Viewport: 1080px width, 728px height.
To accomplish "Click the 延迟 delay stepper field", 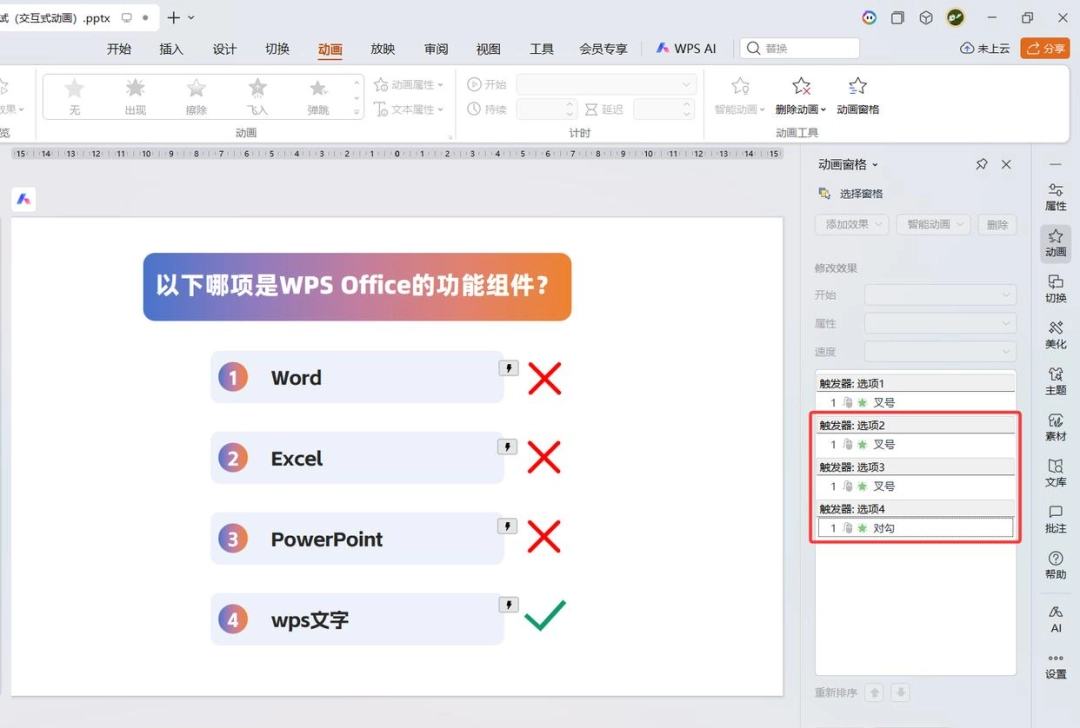I will click(x=663, y=109).
